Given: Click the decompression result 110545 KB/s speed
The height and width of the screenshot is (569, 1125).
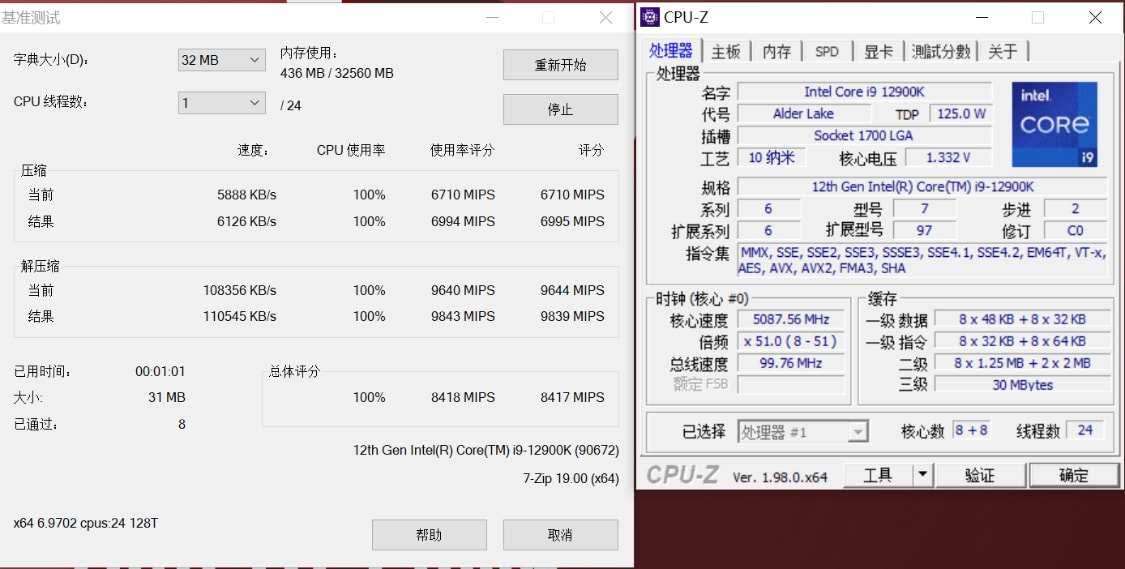Looking at the screenshot, I should [240, 316].
